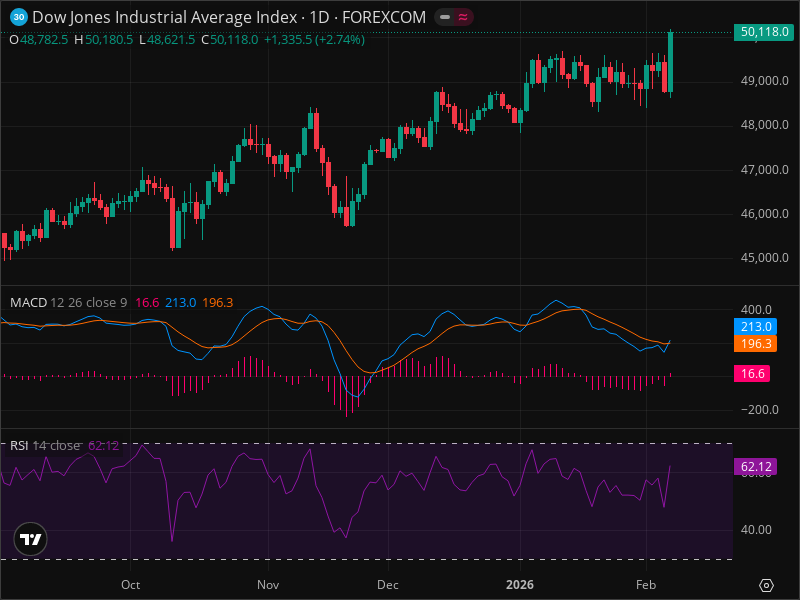
Task: Click the 62.12 value in RSI legend
Action: (104, 445)
